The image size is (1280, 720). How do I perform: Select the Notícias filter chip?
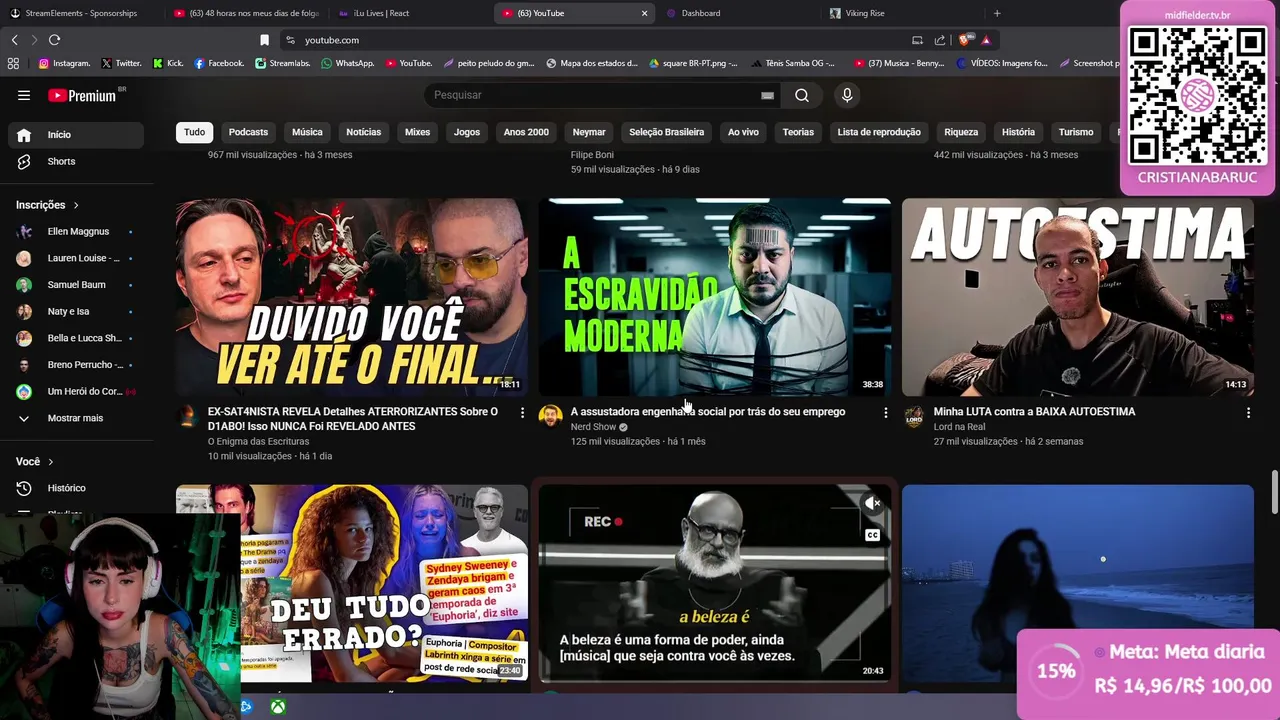pyautogui.click(x=363, y=132)
